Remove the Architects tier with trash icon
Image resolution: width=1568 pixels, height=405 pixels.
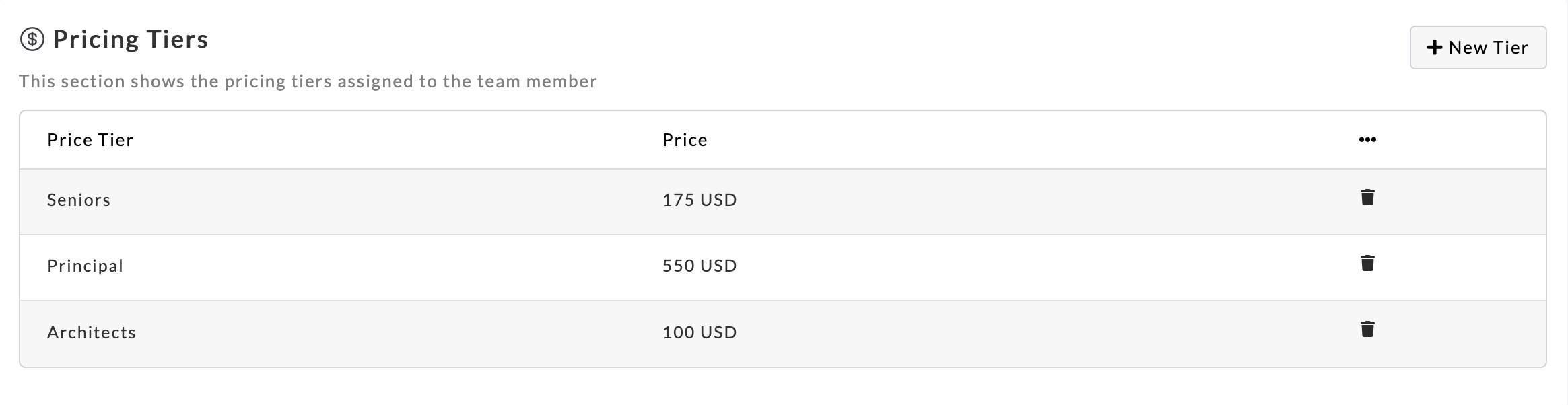[1367, 330]
